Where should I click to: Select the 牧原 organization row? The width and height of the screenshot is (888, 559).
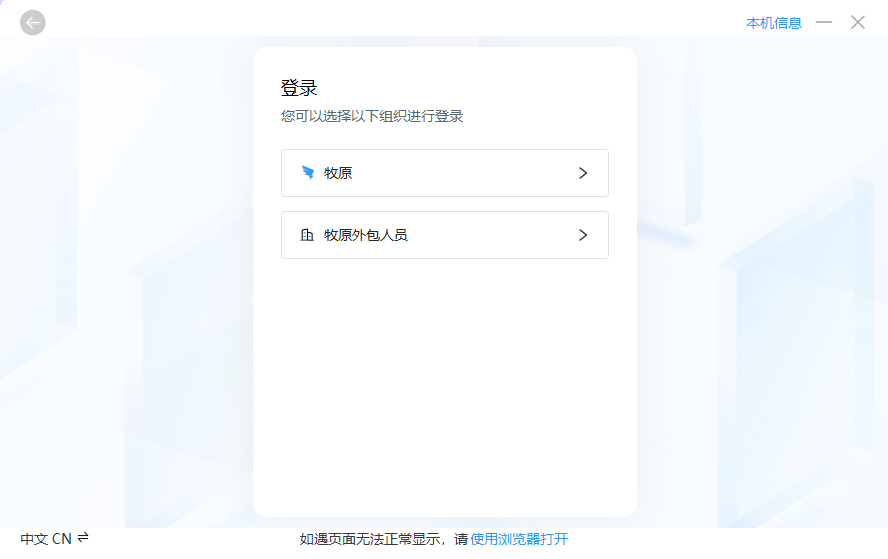pos(445,173)
